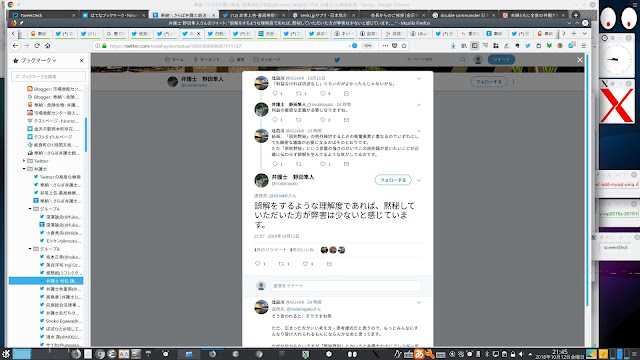Viewport: 640px width, 360px height.
Task: Open top reply tweet chevron menu
Action: (419, 78)
